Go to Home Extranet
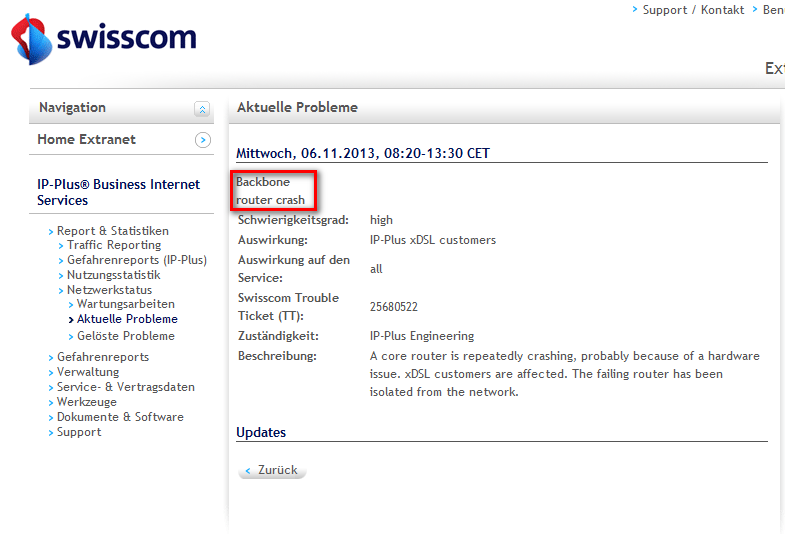Image resolution: width=785 pixels, height=548 pixels. point(86,140)
